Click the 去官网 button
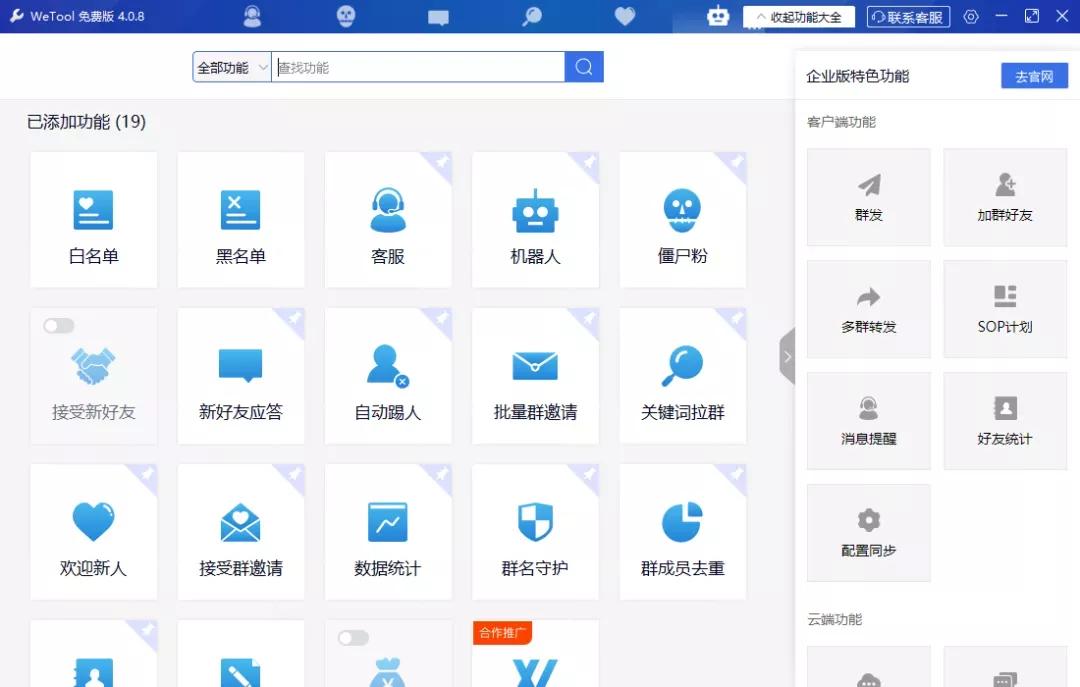This screenshot has height=687, width=1080. click(1034, 75)
